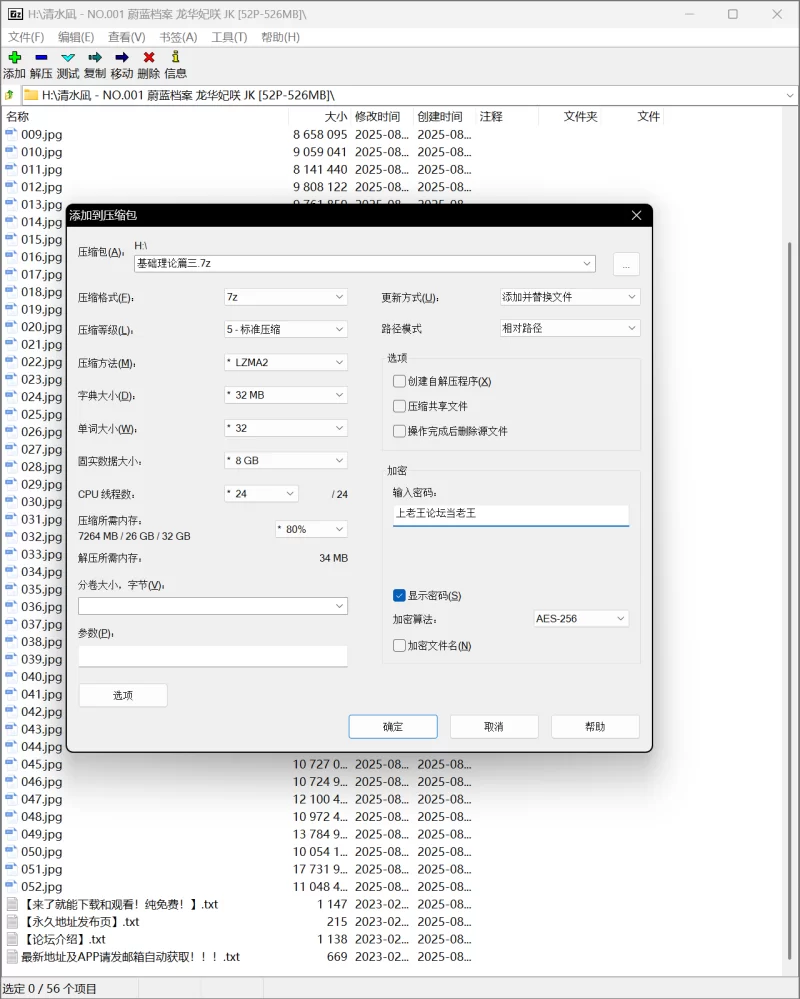800x999 pixels.
Task: Click the up-folder icon beside address bar
Action: coord(10,95)
